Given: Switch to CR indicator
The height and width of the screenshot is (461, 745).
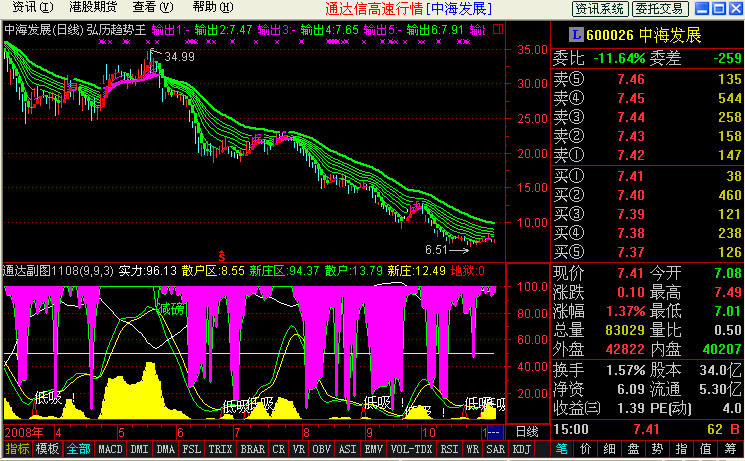Looking at the screenshot, I should pos(278,449).
